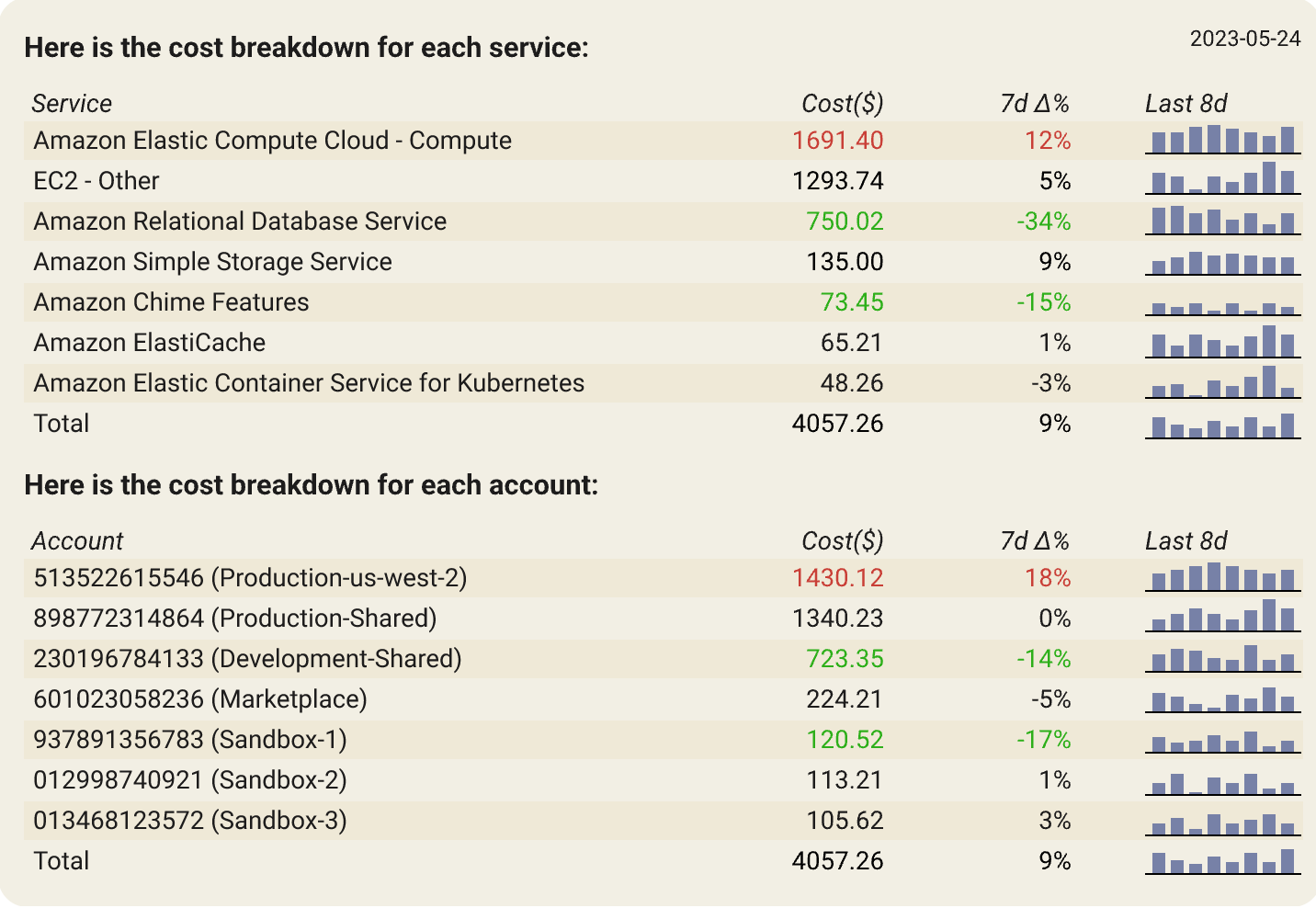Click the 48.26 cost value

point(852,383)
